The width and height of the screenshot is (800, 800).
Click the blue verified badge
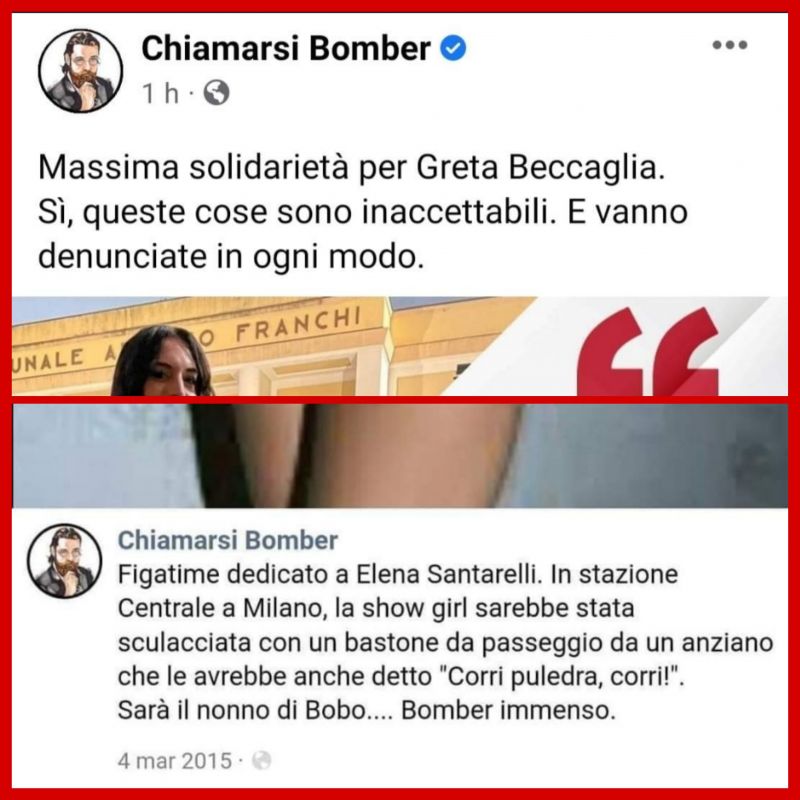(x=453, y=48)
